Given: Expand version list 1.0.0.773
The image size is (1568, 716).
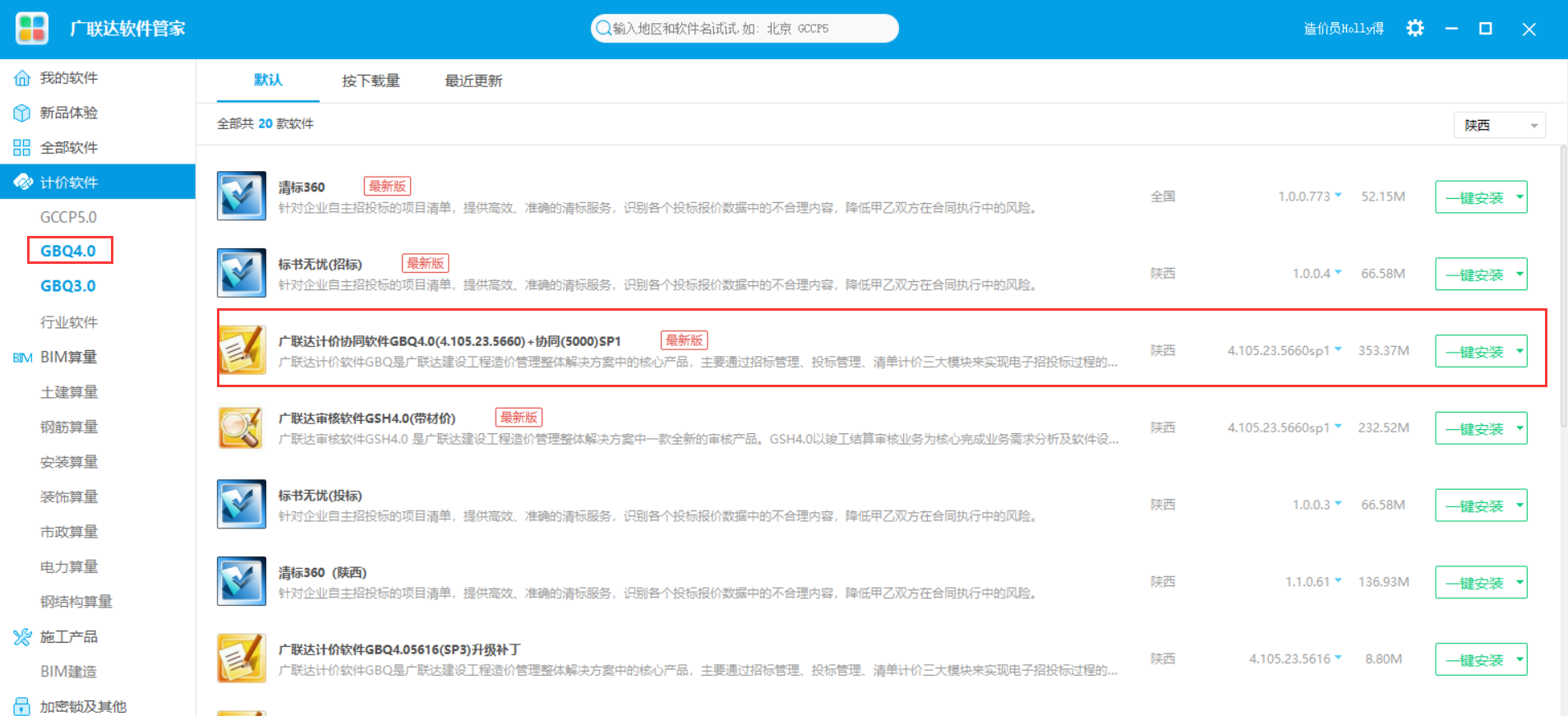Looking at the screenshot, I should [x=1338, y=196].
